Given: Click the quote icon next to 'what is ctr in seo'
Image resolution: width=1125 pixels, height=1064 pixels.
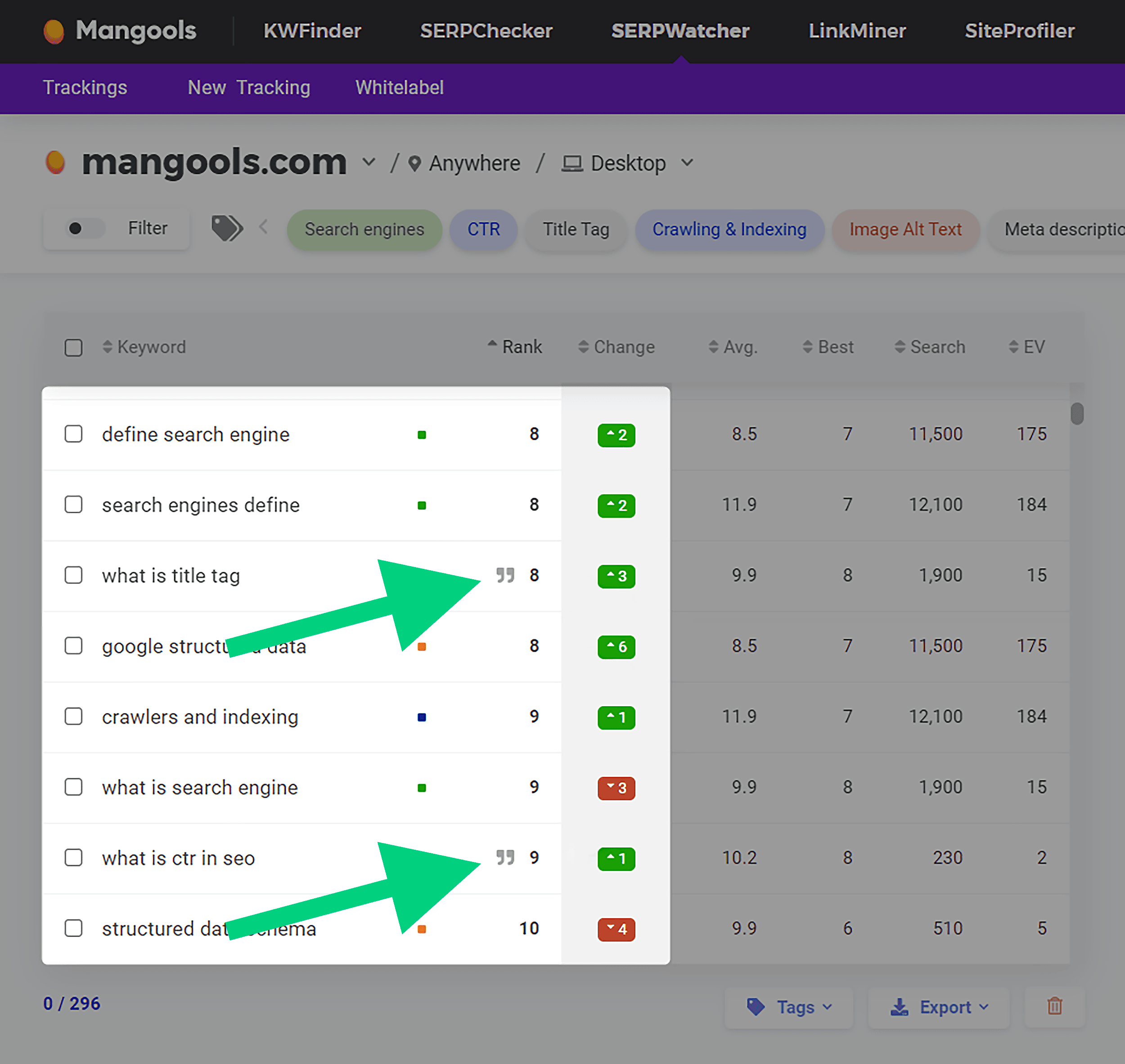Looking at the screenshot, I should click(505, 858).
